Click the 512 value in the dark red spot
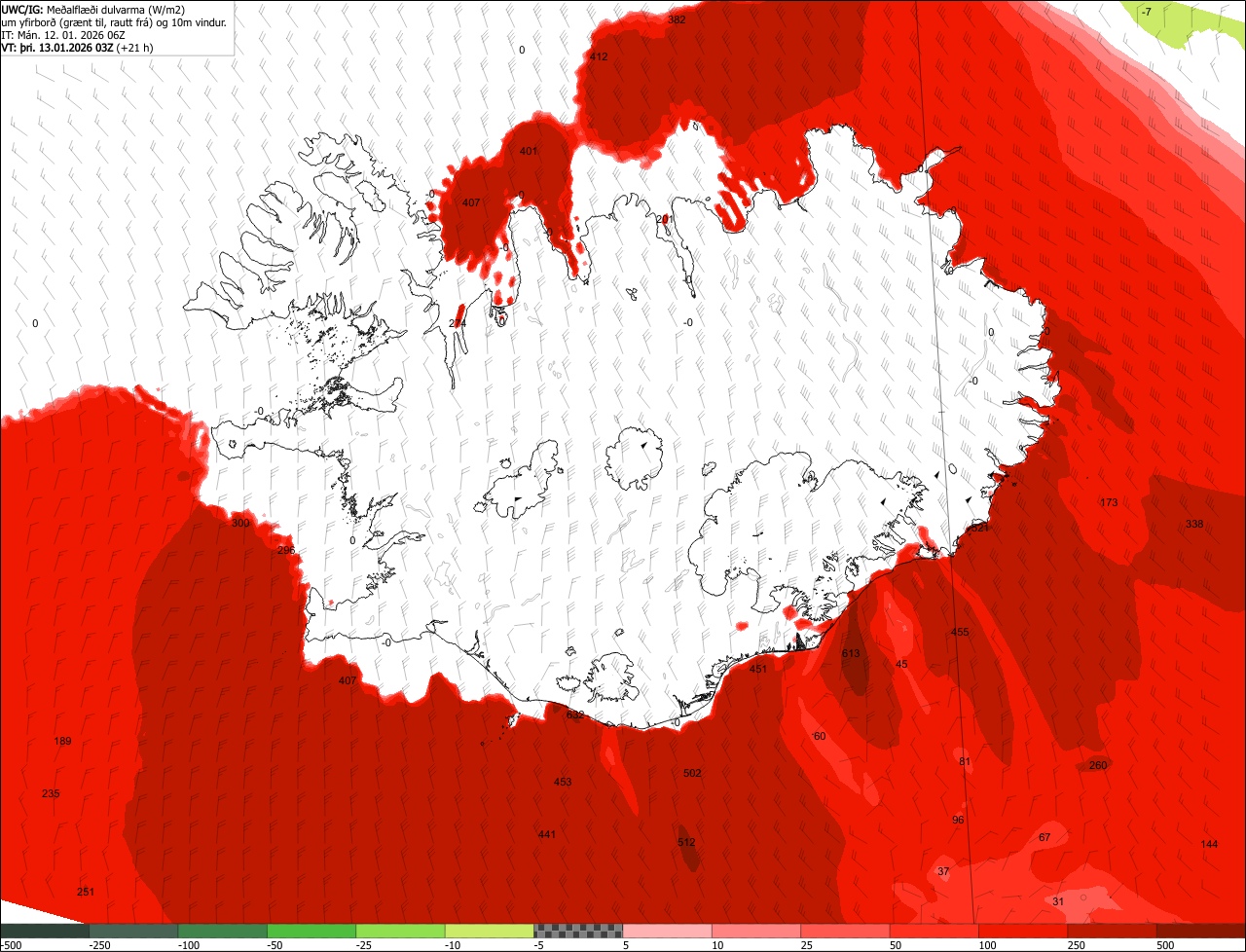The width and height of the screenshot is (1246, 952). tap(686, 842)
